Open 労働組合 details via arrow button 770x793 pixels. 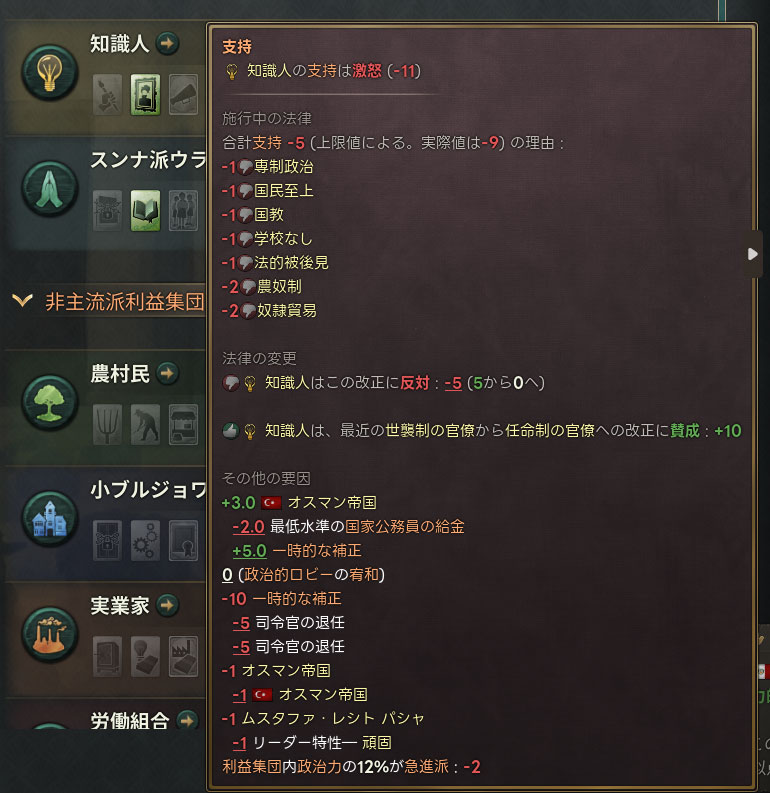pos(188,720)
